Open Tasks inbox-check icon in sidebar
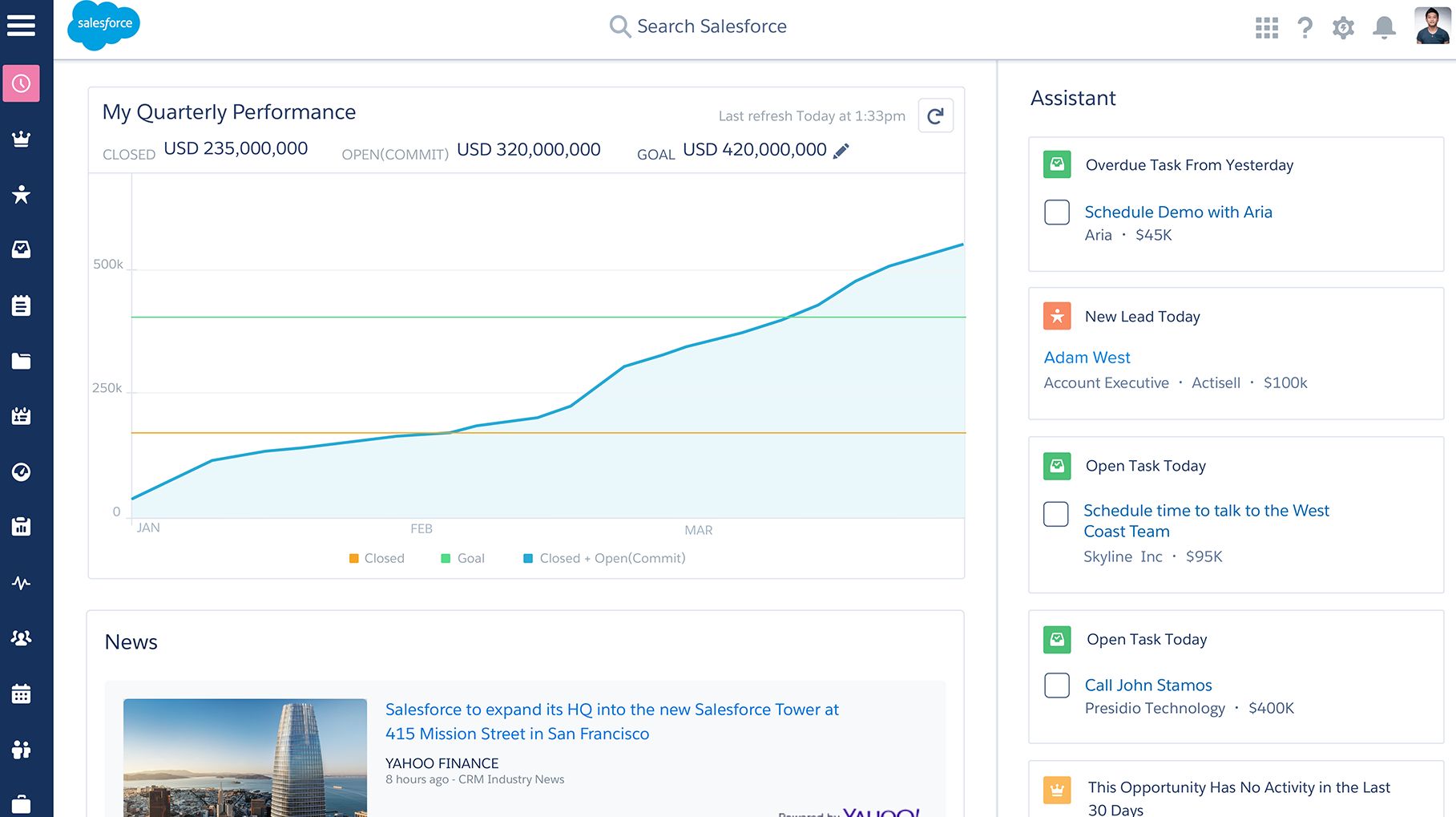 (x=21, y=249)
